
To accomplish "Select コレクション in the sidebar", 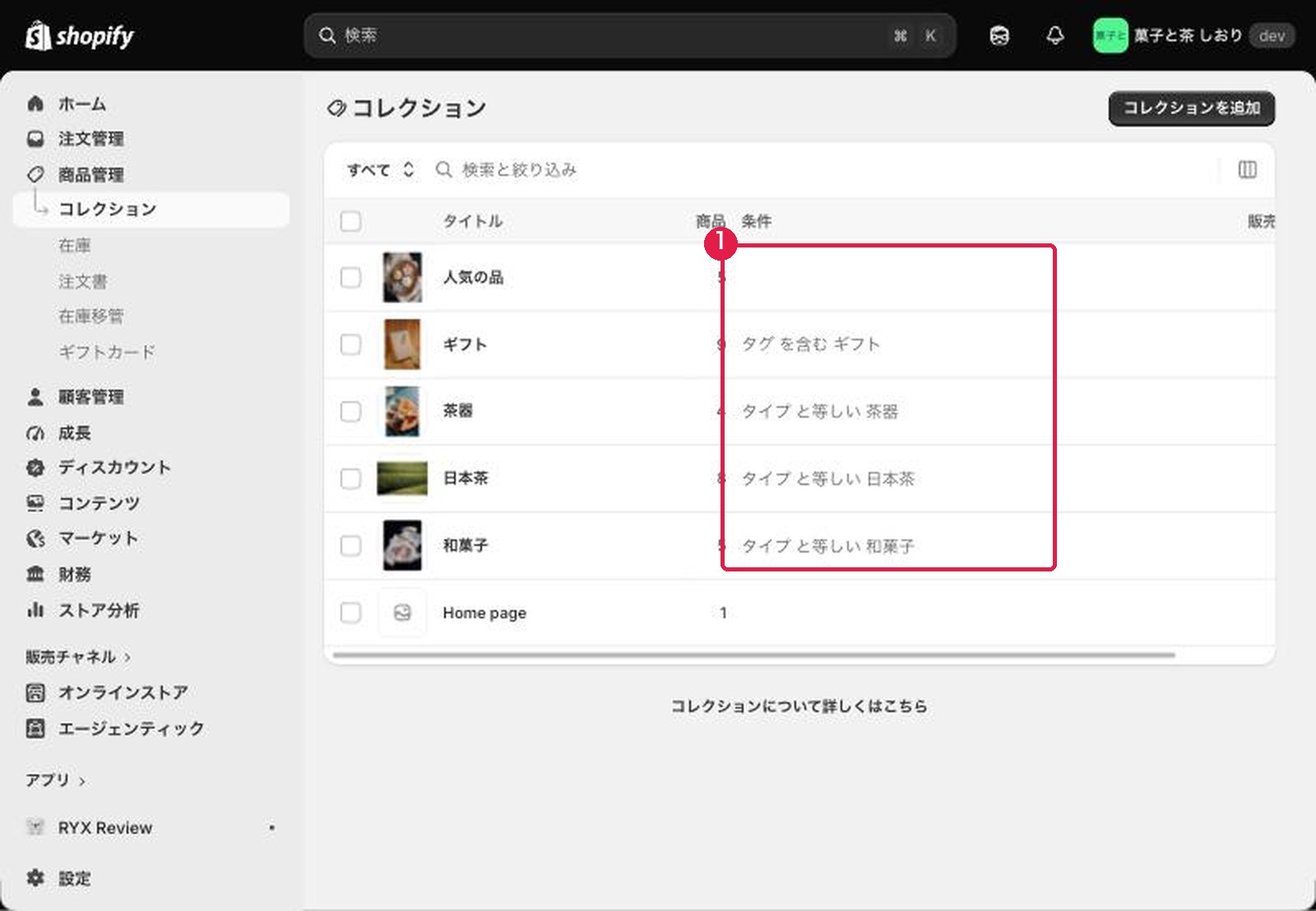I will point(151,209).
